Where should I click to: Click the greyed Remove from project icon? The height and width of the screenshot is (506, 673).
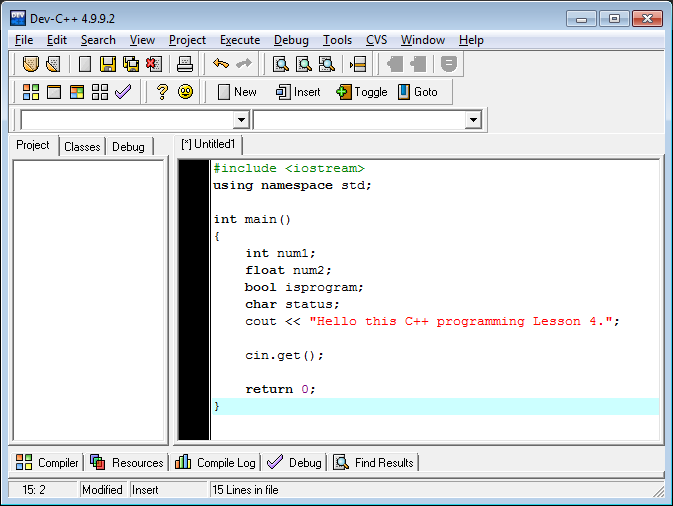point(418,64)
